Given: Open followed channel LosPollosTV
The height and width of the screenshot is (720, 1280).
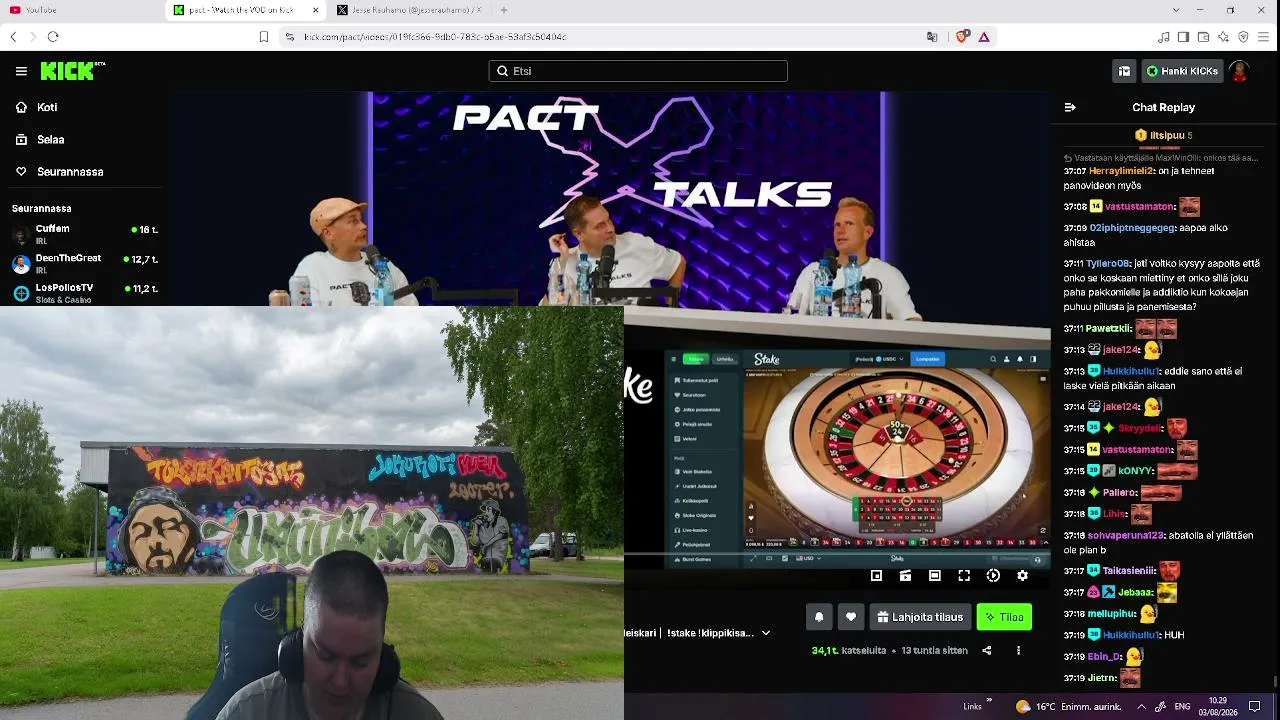Looking at the screenshot, I should [x=84, y=292].
